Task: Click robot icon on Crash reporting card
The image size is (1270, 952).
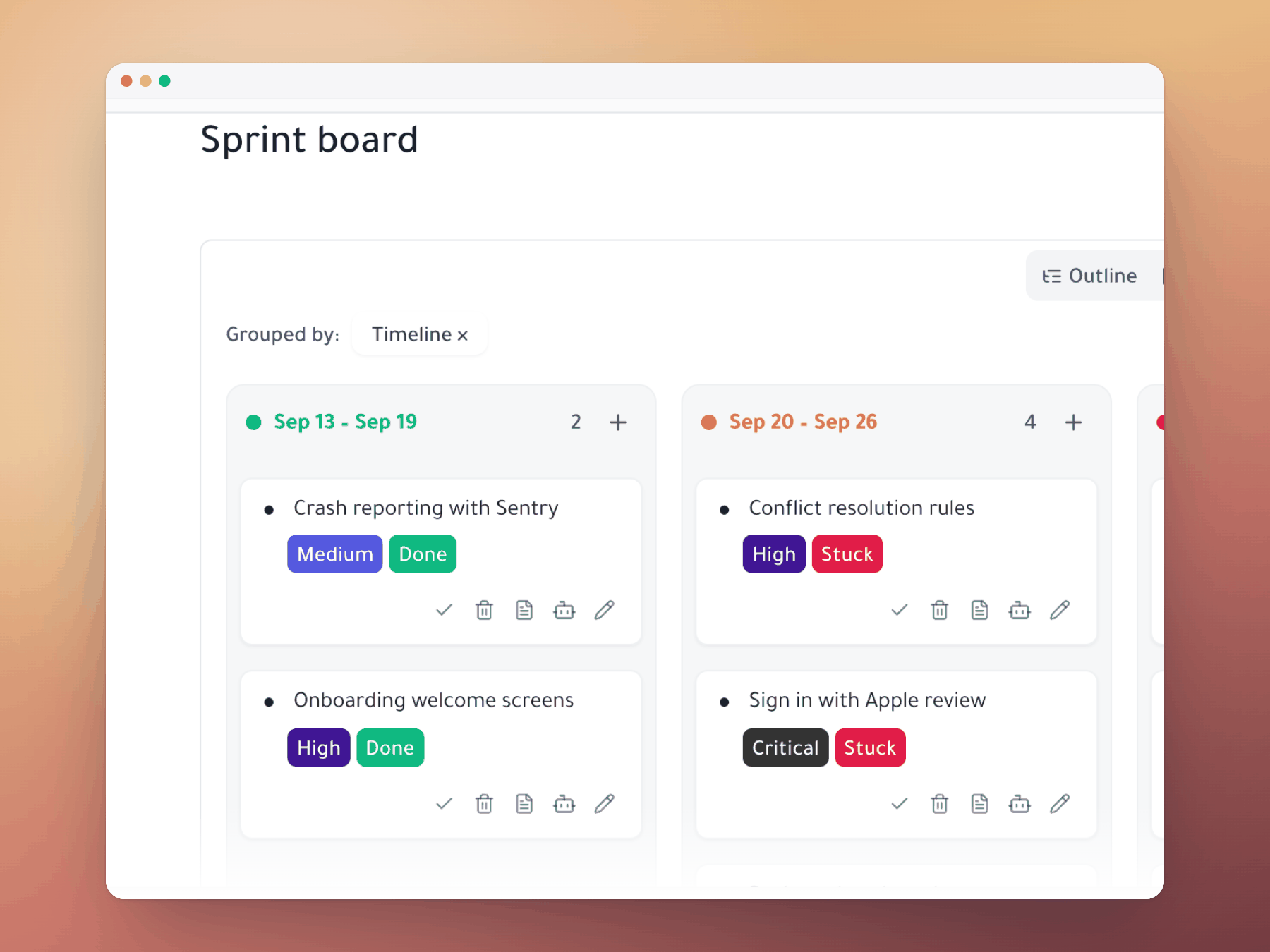Action: tap(564, 610)
